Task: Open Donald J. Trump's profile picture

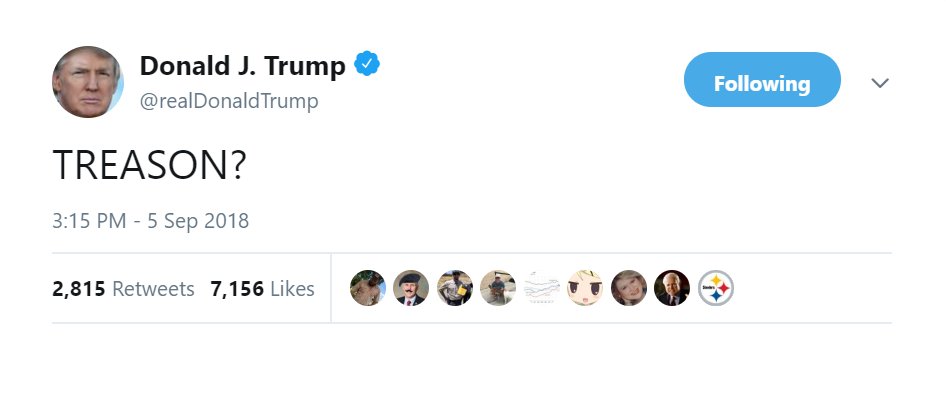Action: coord(88,82)
